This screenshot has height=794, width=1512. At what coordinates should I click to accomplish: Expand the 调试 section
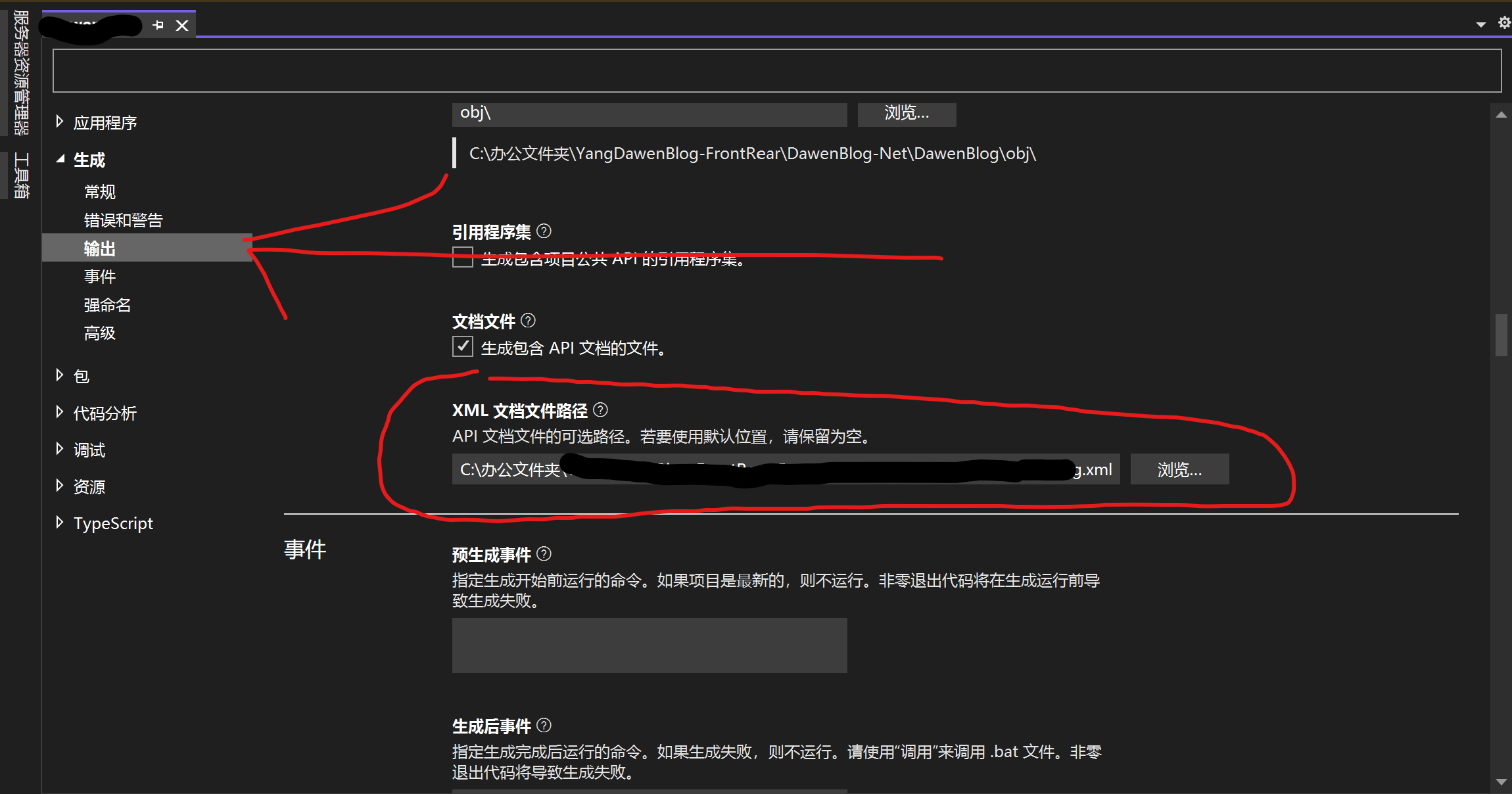tap(60, 449)
